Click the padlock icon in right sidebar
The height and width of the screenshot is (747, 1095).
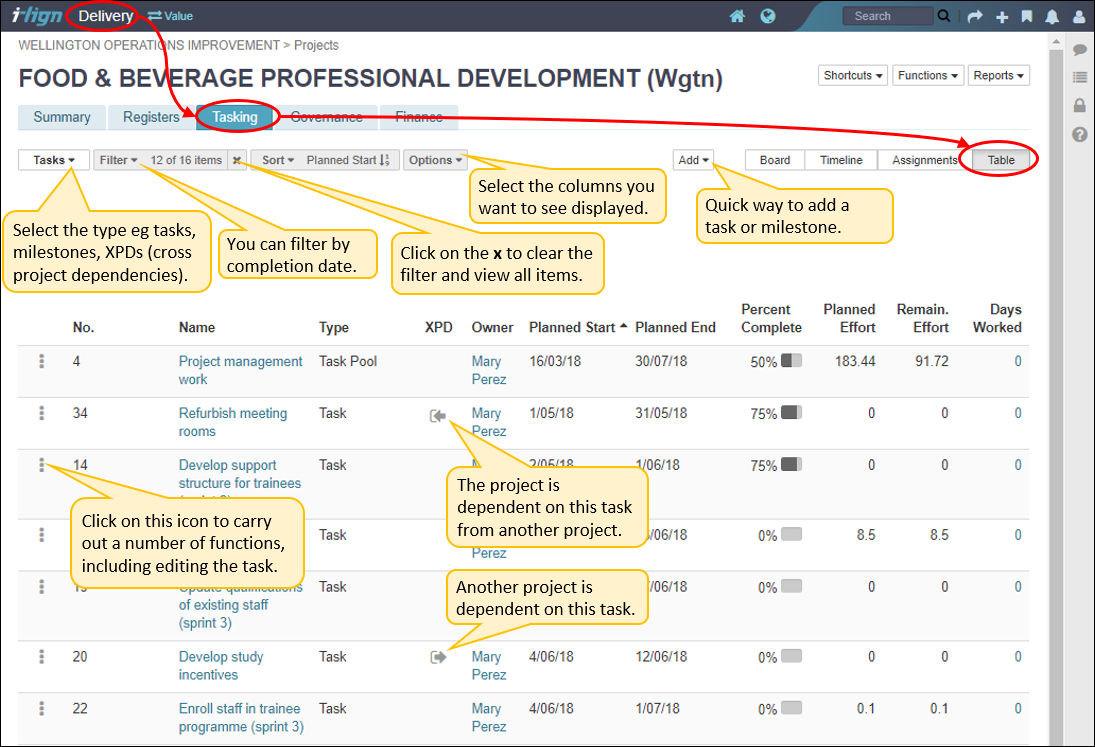click(1080, 105)
